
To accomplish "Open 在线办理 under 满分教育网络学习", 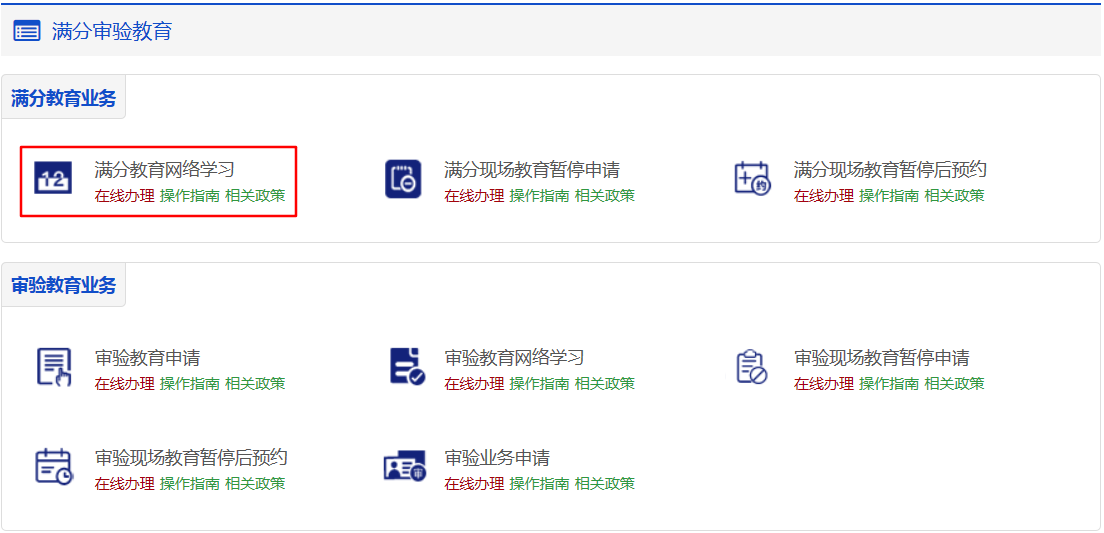I will pos(124,196).
